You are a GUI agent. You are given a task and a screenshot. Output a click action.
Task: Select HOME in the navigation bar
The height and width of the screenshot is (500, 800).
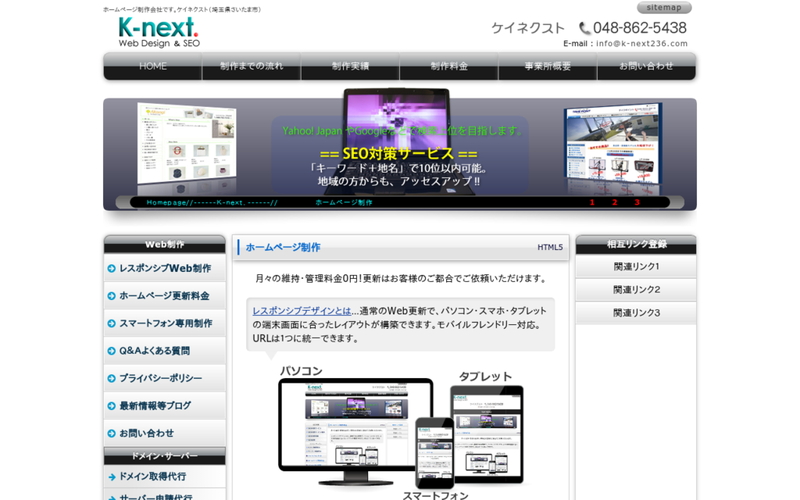point(153,66)
